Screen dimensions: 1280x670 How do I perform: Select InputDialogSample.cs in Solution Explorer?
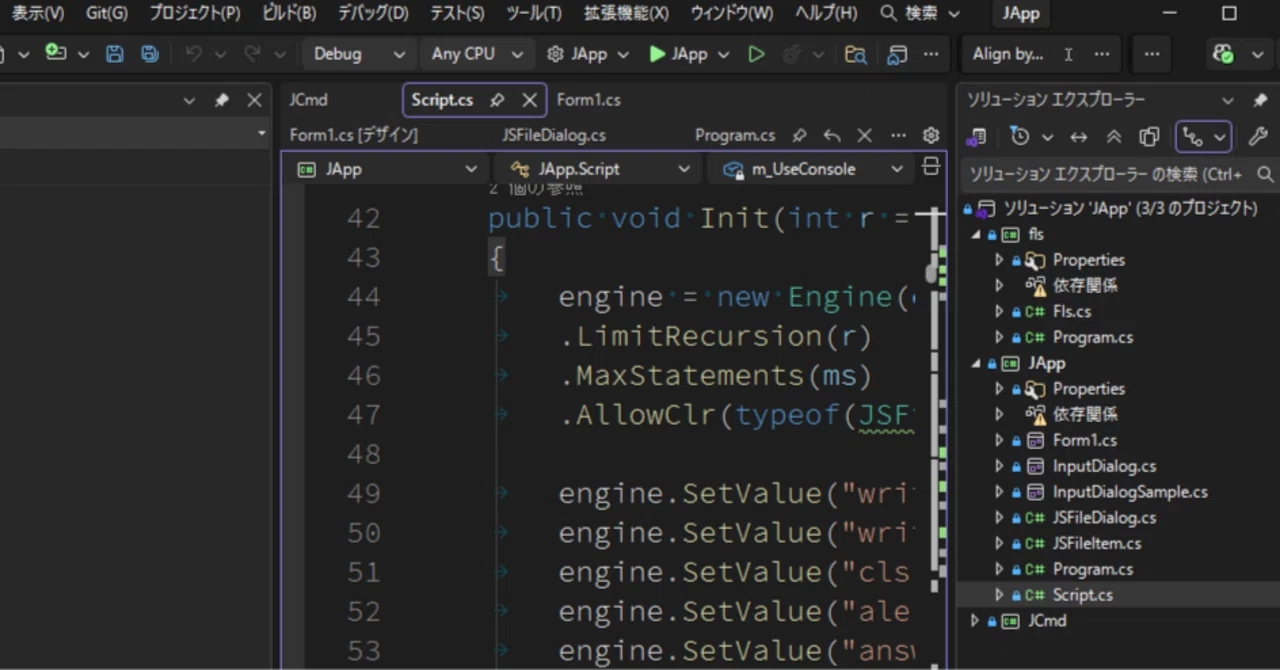(1130, 492)
